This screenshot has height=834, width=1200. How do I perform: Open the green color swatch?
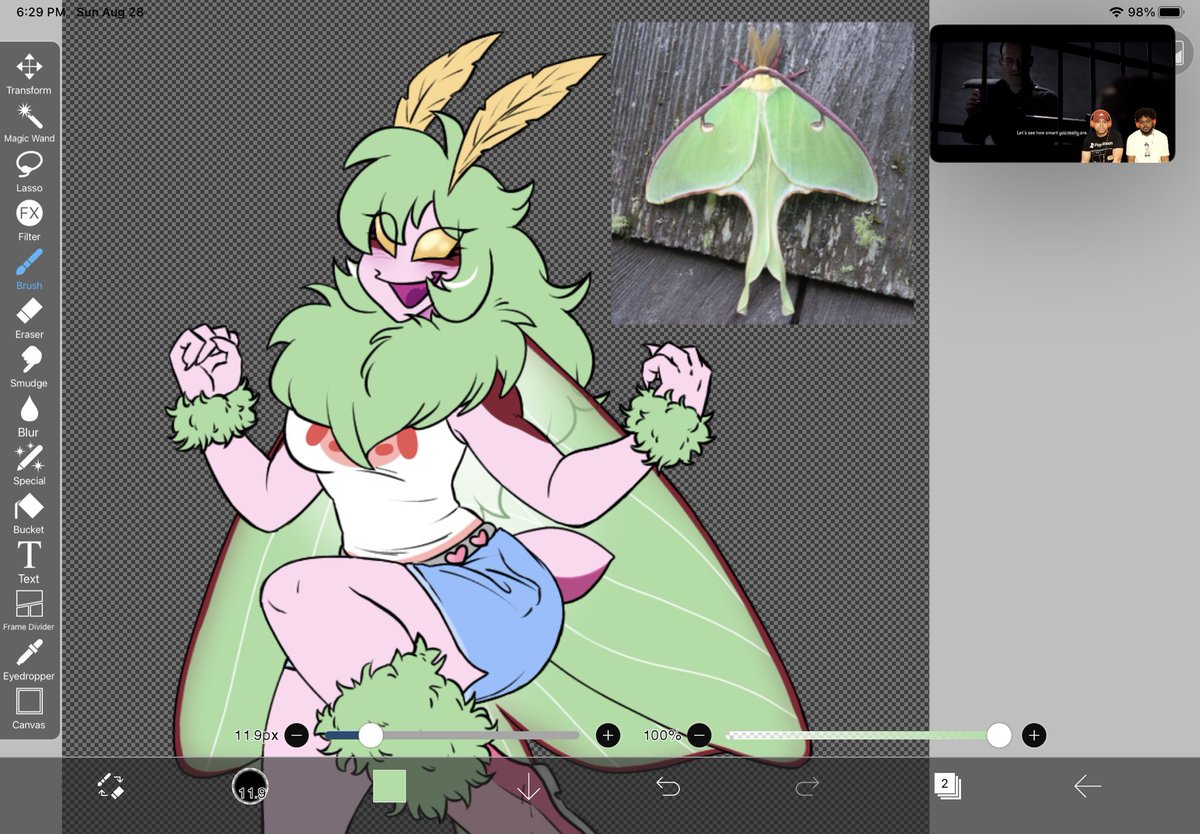tap(389, 786)
